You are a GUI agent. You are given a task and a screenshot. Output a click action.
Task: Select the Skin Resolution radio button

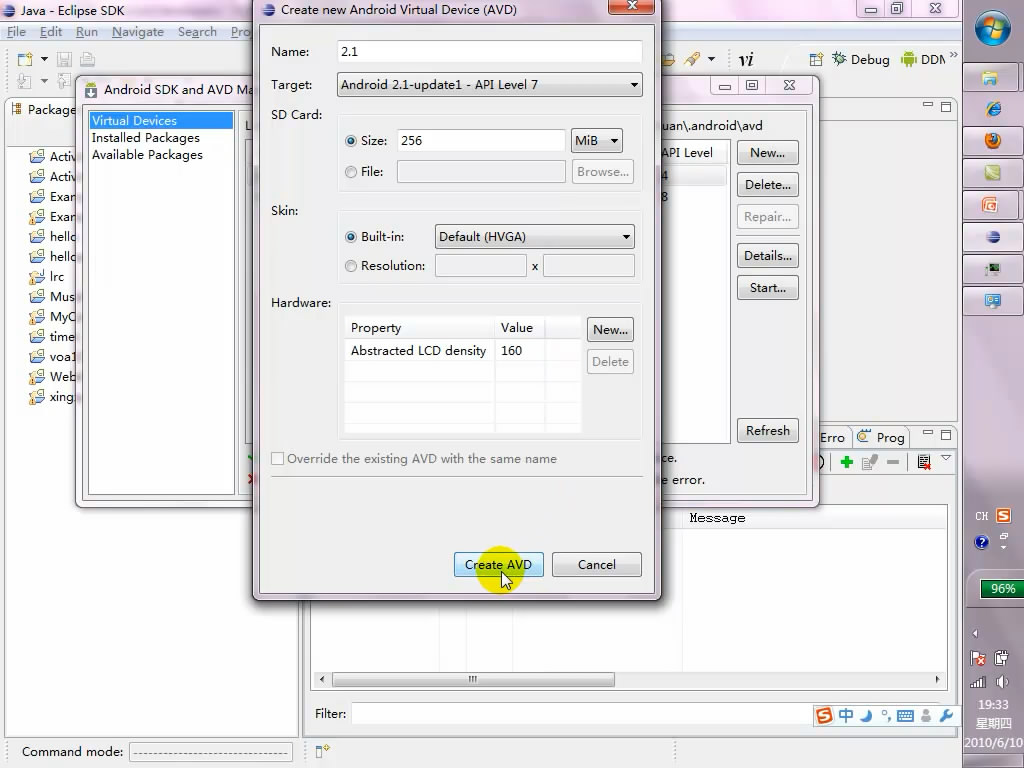coord(351,266)
